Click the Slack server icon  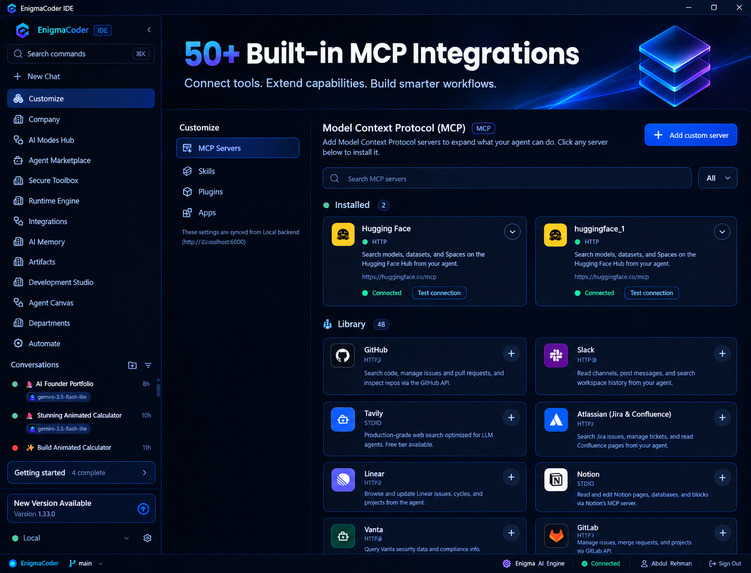(556, 355)
